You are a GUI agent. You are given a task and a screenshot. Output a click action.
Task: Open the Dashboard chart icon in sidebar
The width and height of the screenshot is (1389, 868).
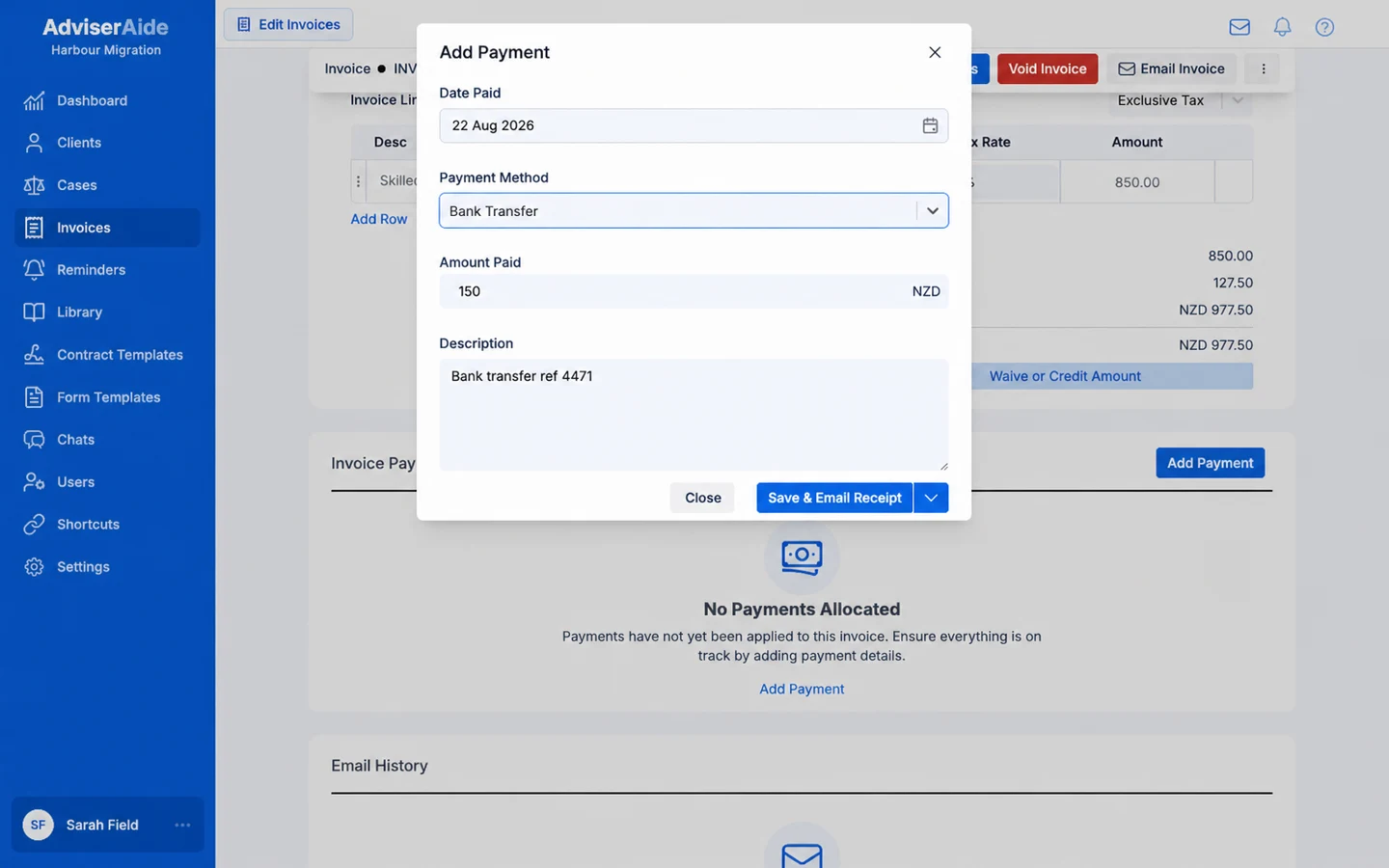(34, 100)
